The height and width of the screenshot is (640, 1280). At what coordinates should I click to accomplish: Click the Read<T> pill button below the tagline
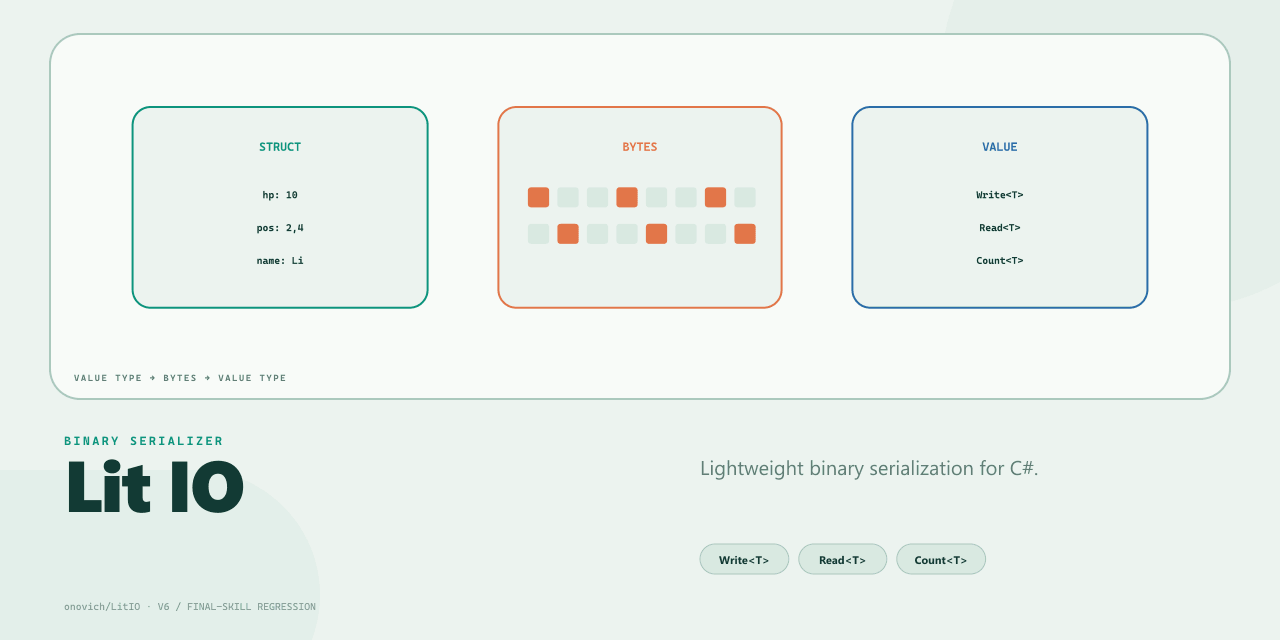tap(842, 559)
